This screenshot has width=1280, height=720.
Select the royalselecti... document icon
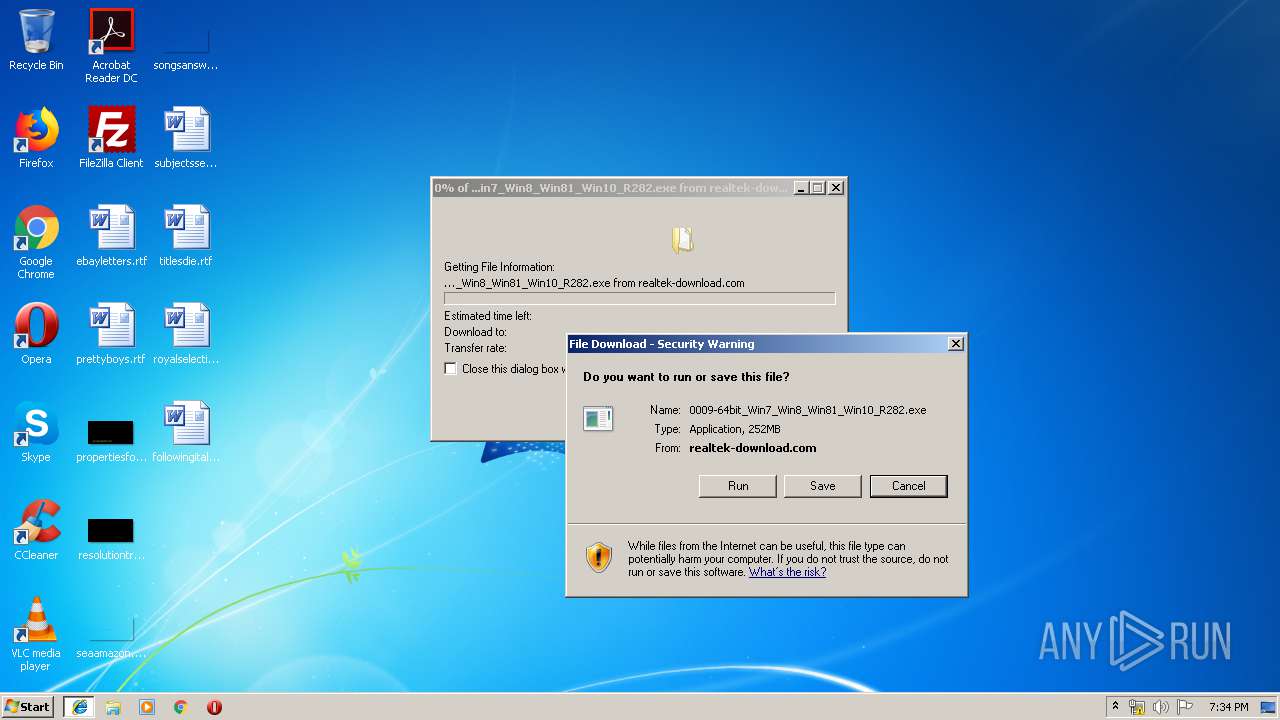click(186, 334)
